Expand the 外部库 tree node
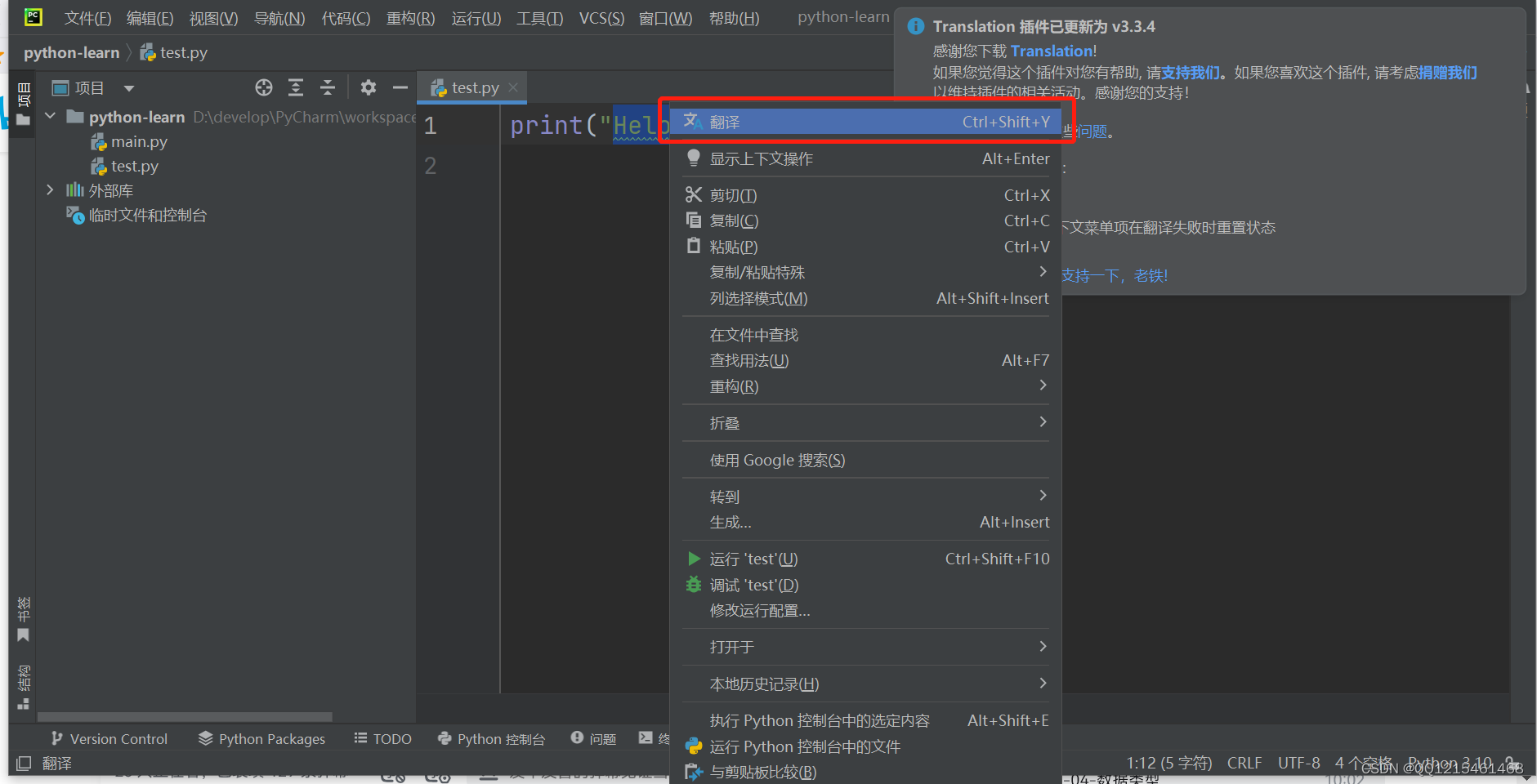The image size is (1537, 784). pos(50,189)
